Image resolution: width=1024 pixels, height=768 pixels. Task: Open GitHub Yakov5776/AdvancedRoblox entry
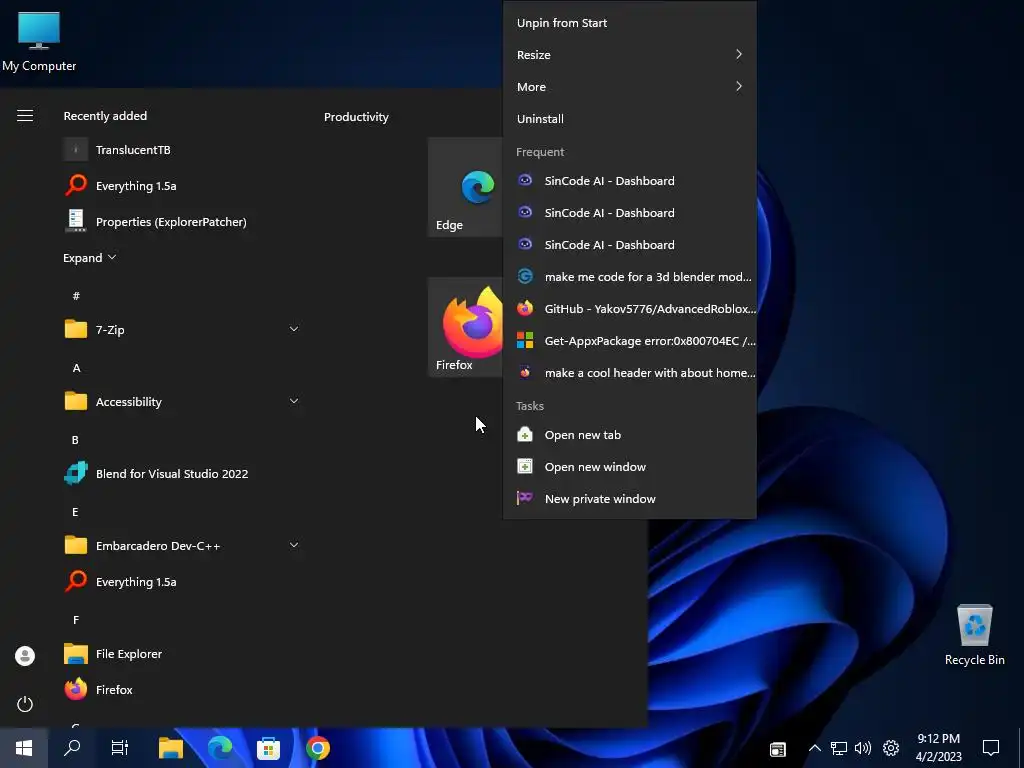coord(630,309)
